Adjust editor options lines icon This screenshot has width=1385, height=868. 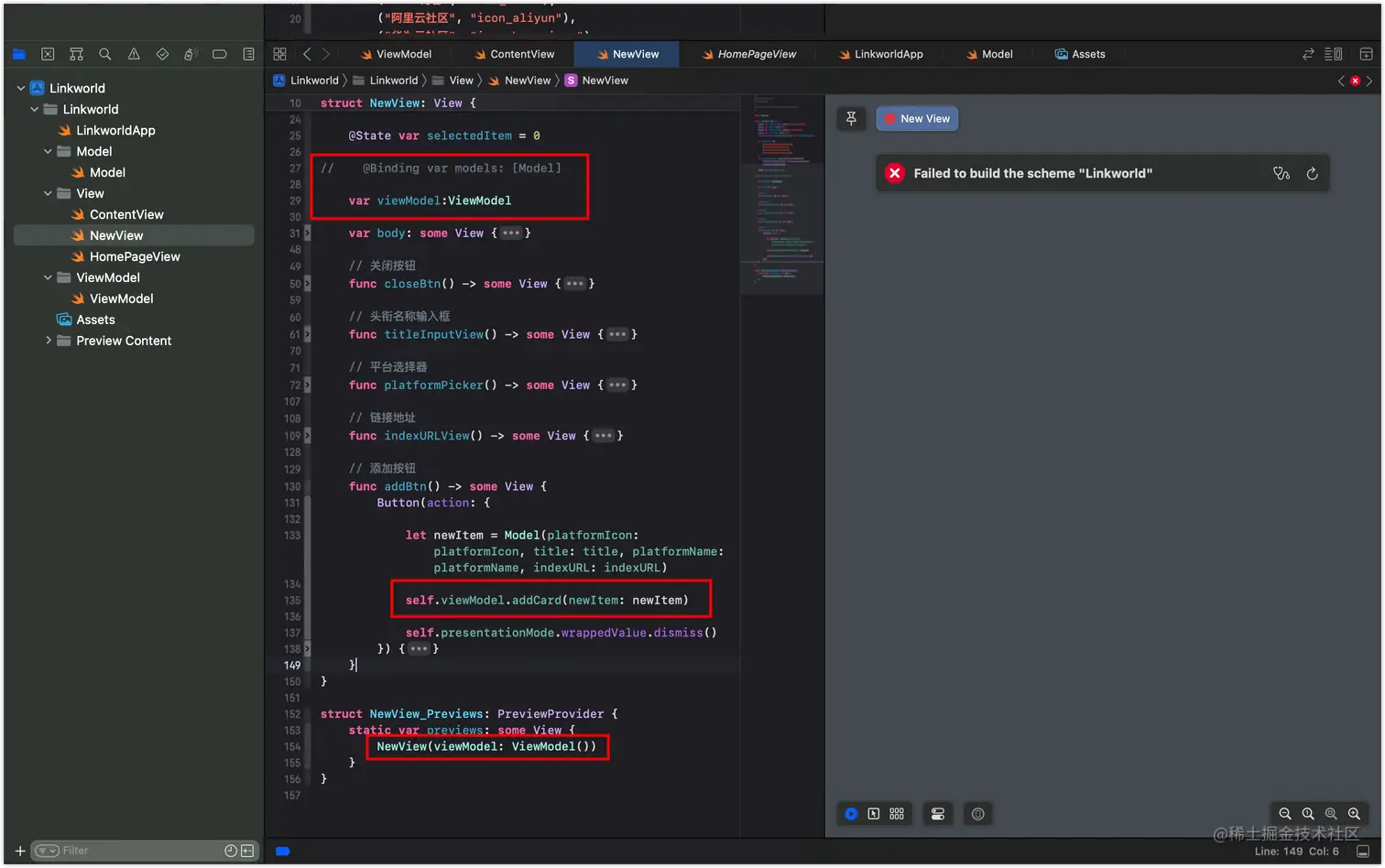pos(1334,54)
